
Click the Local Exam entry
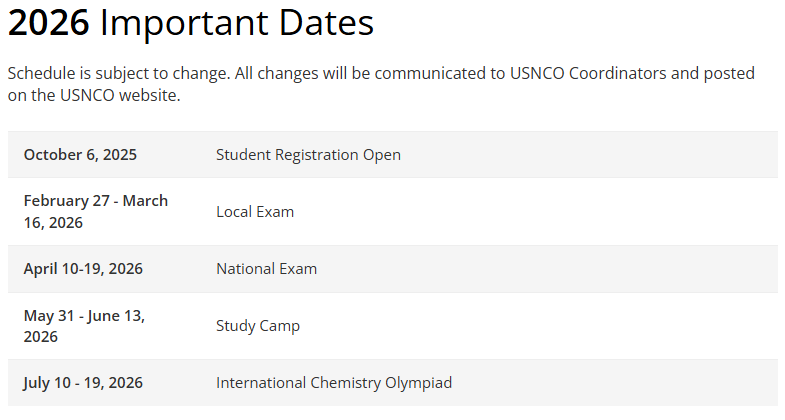click(255, 212)
